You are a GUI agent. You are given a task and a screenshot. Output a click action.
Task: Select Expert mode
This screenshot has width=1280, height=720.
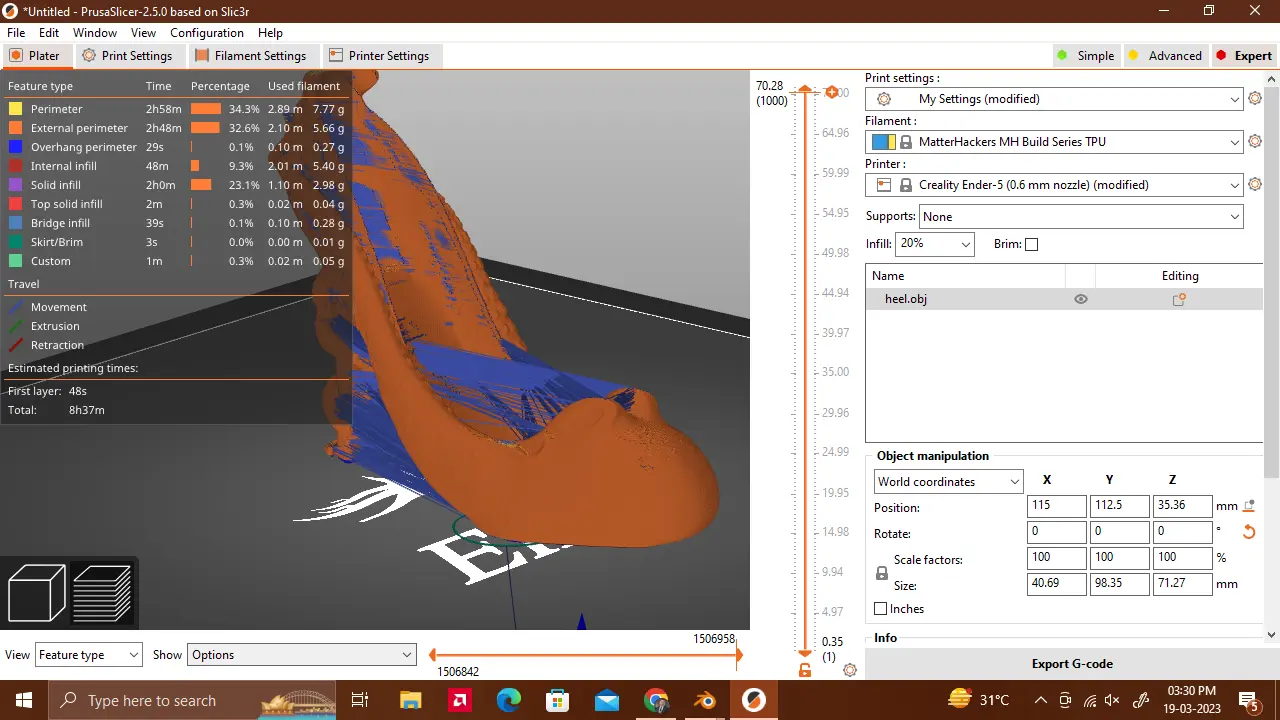pyautogui.click(x=1243, y=56)
